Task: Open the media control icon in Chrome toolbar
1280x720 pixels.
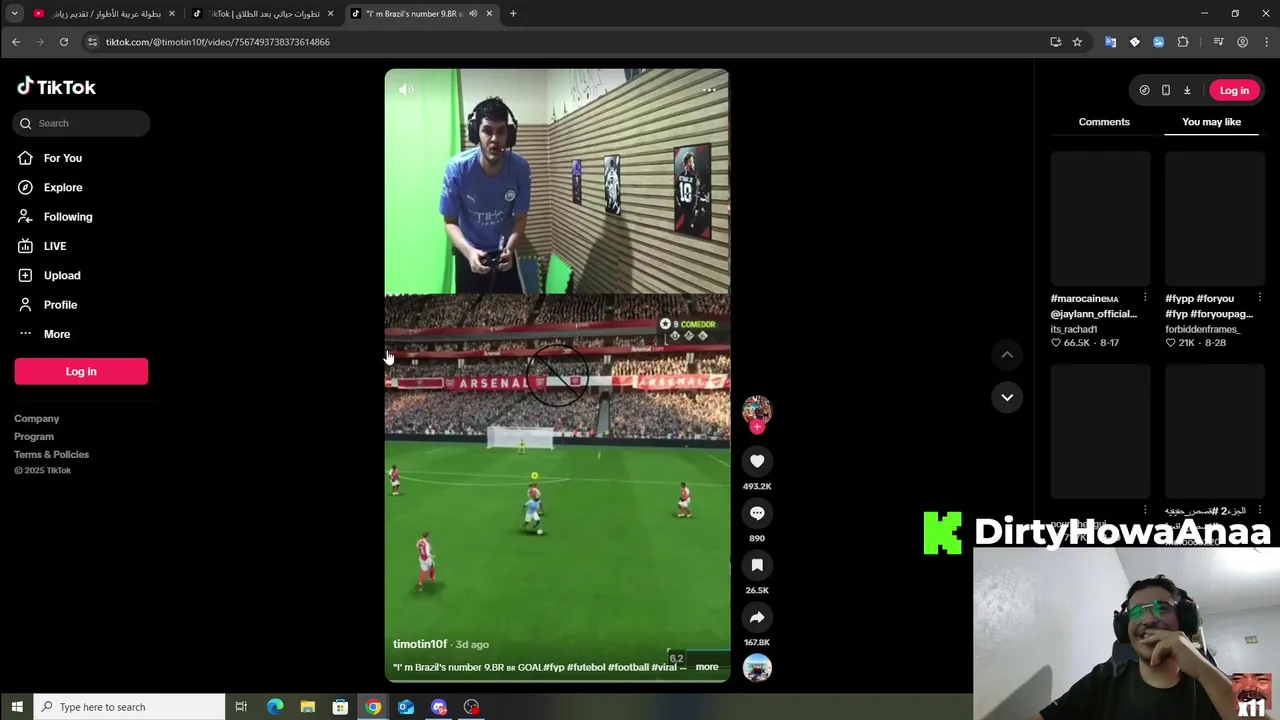Action: pos(1218,42)
